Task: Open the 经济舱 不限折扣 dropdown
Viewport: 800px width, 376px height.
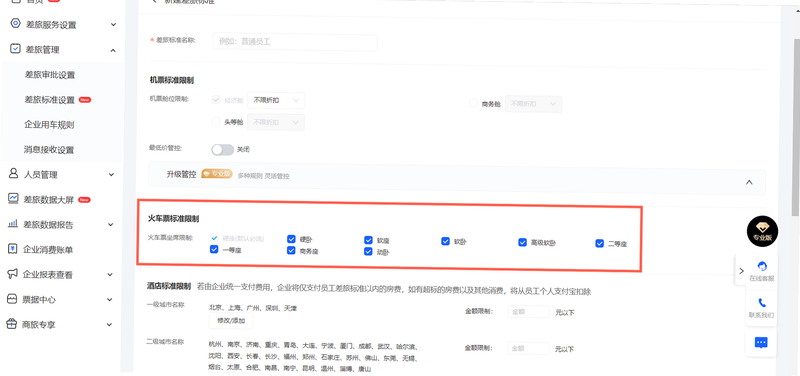Action: tap(276, 101)
